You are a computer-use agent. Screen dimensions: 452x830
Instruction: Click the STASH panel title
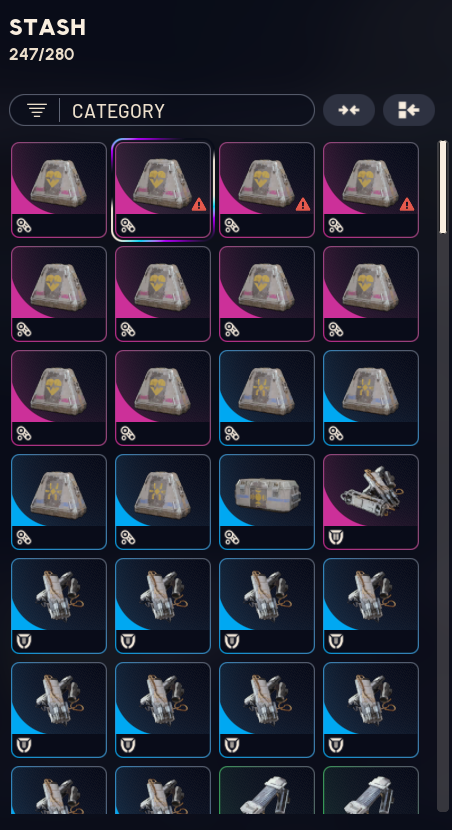click(x=48, y=28)
